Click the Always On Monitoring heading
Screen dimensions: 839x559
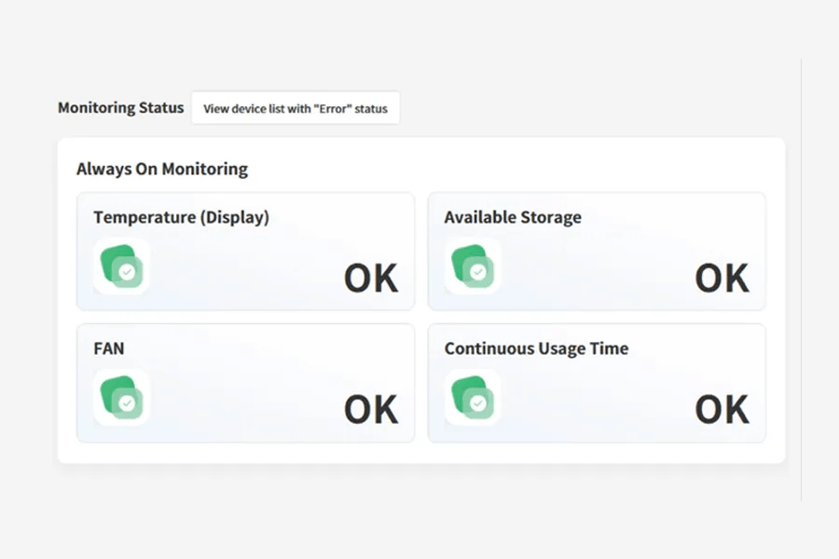tap(162, 169)
